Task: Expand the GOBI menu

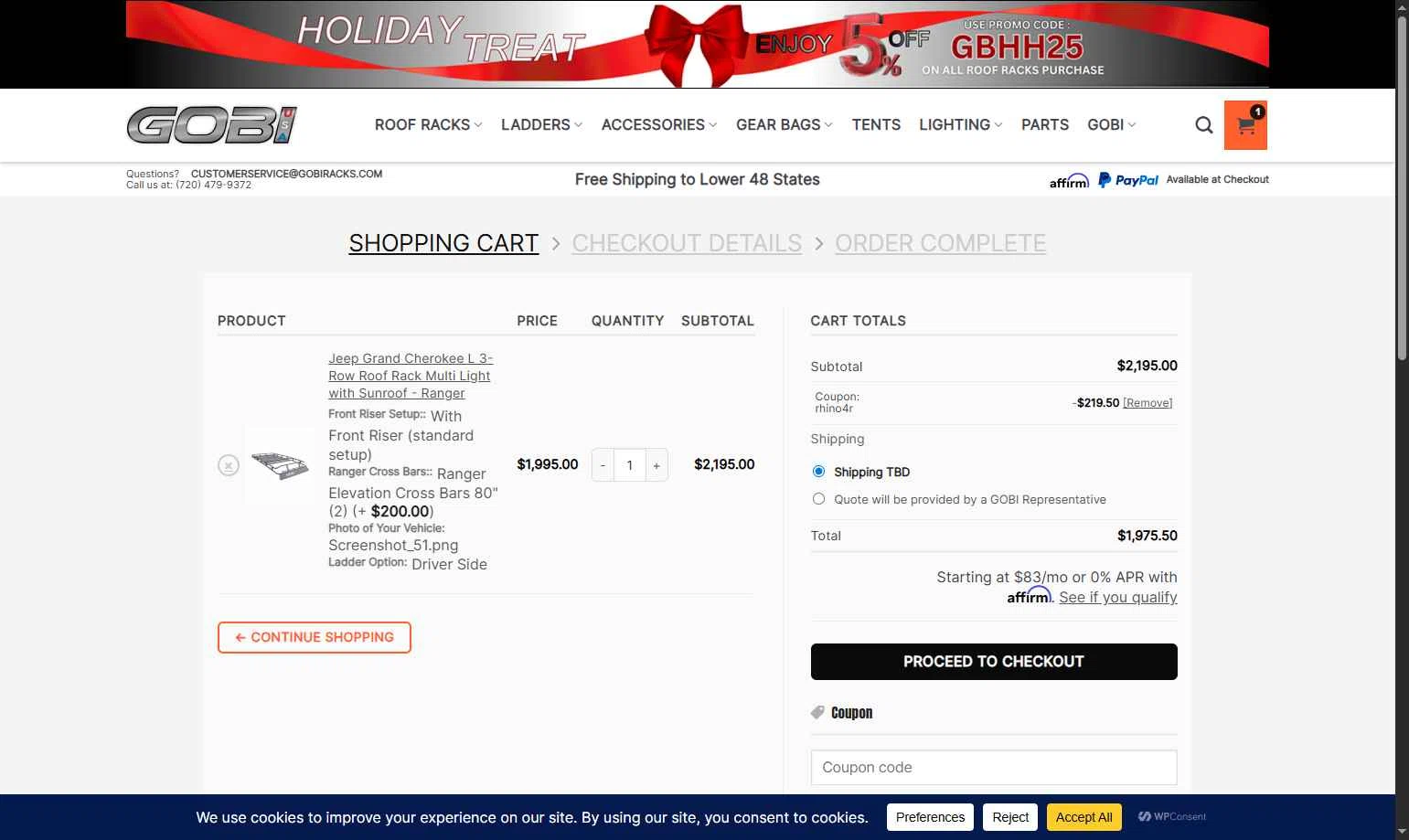Action: pyautogui.click(x=1111, y=125)
